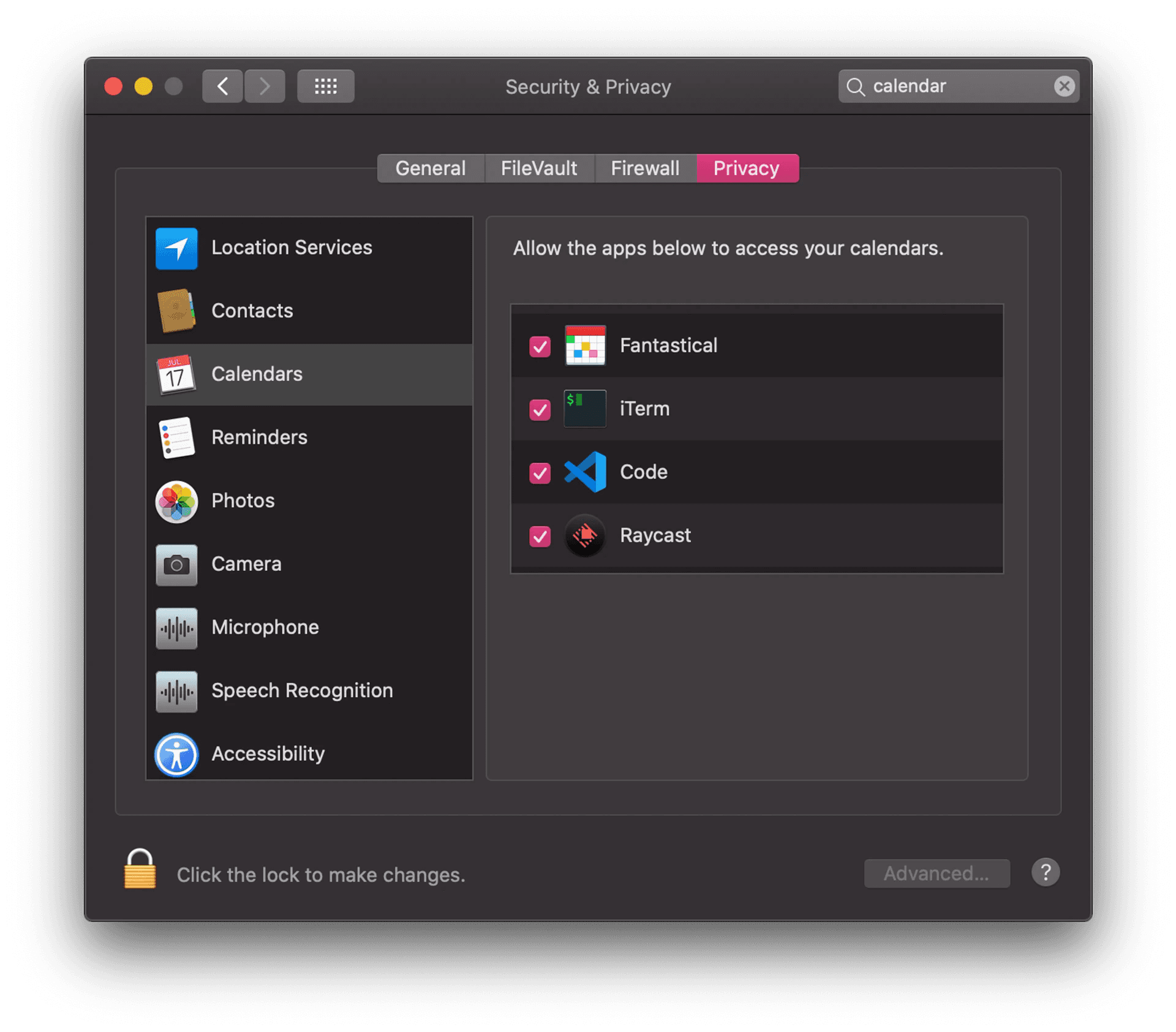The image size is (1176, 1032).
Task: Open the Accessibility privacy section
Action: pyautogui.click(x=268, y=754)
